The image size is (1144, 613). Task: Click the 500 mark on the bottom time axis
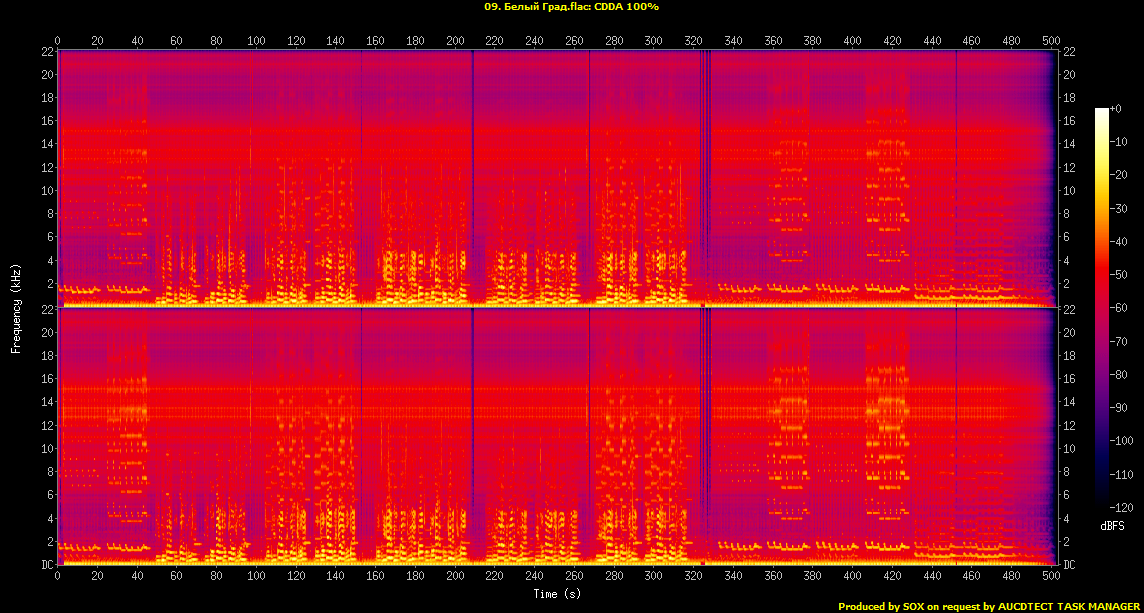point(1051,576)
